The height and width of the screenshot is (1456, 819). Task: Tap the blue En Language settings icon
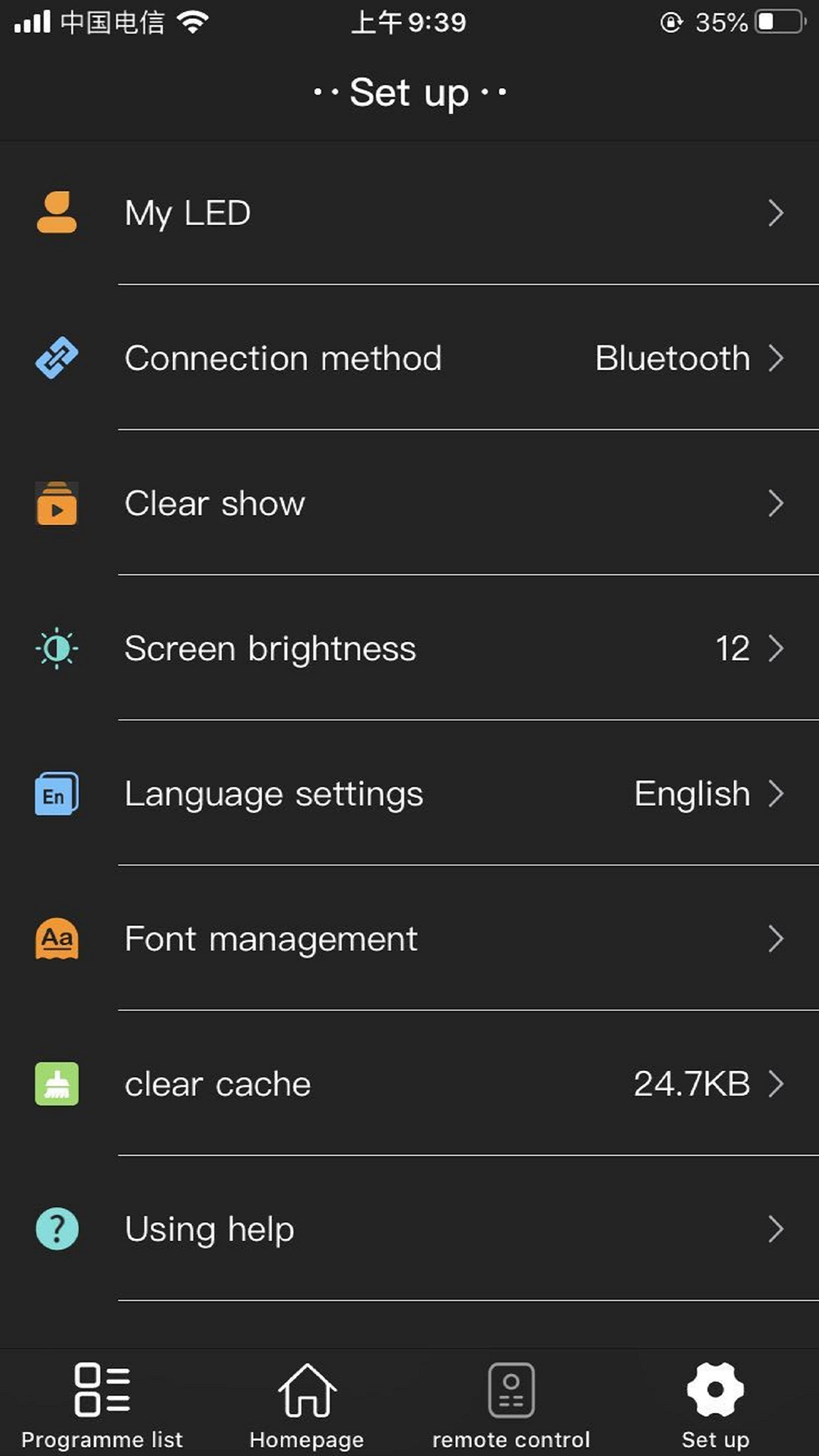point(57,794)
